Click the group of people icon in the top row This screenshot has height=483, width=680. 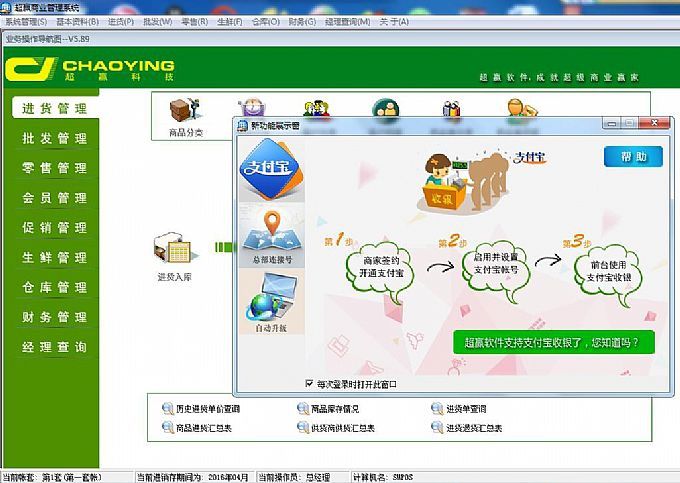(317, 108)
